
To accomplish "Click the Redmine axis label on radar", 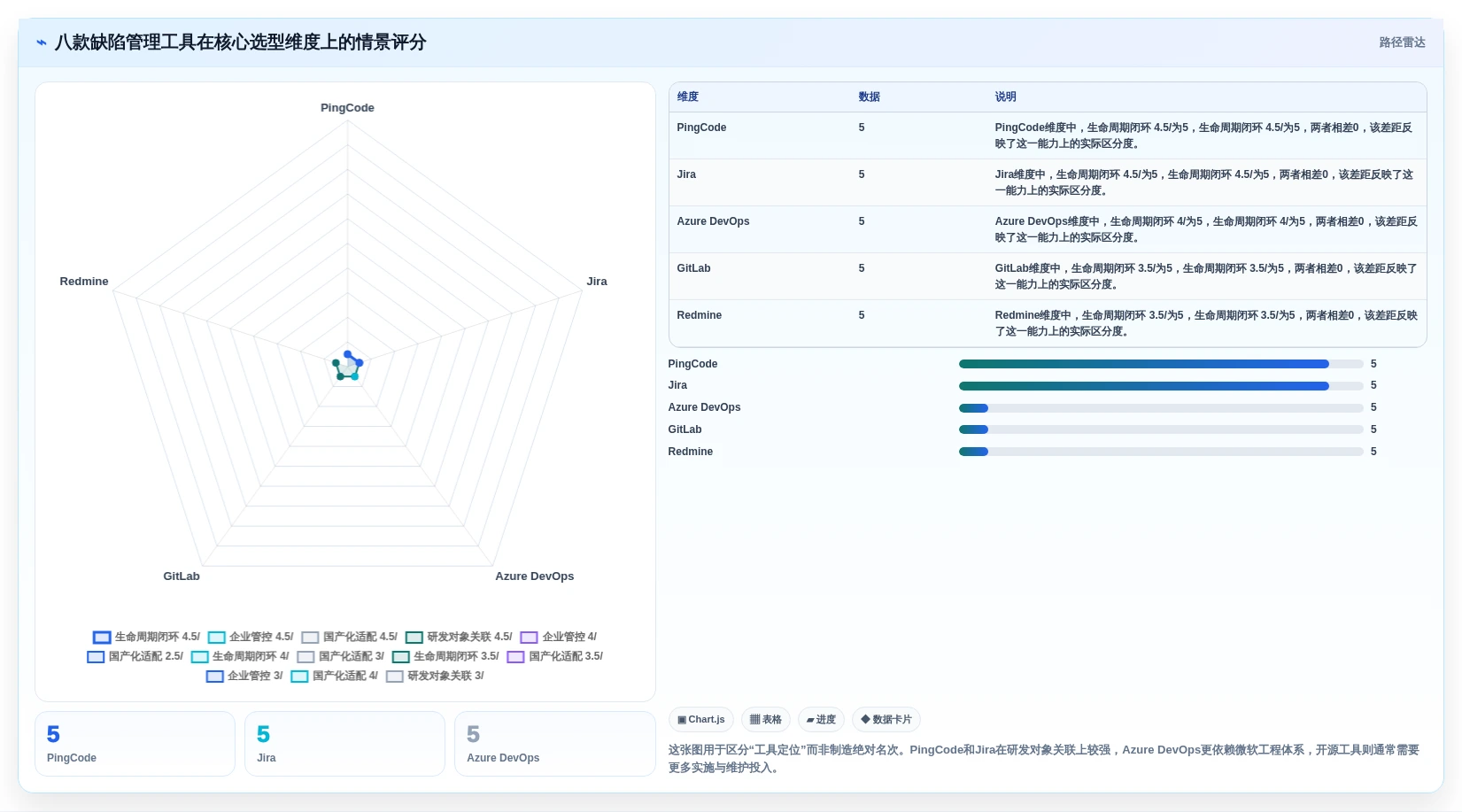I will tap(84, 282).
